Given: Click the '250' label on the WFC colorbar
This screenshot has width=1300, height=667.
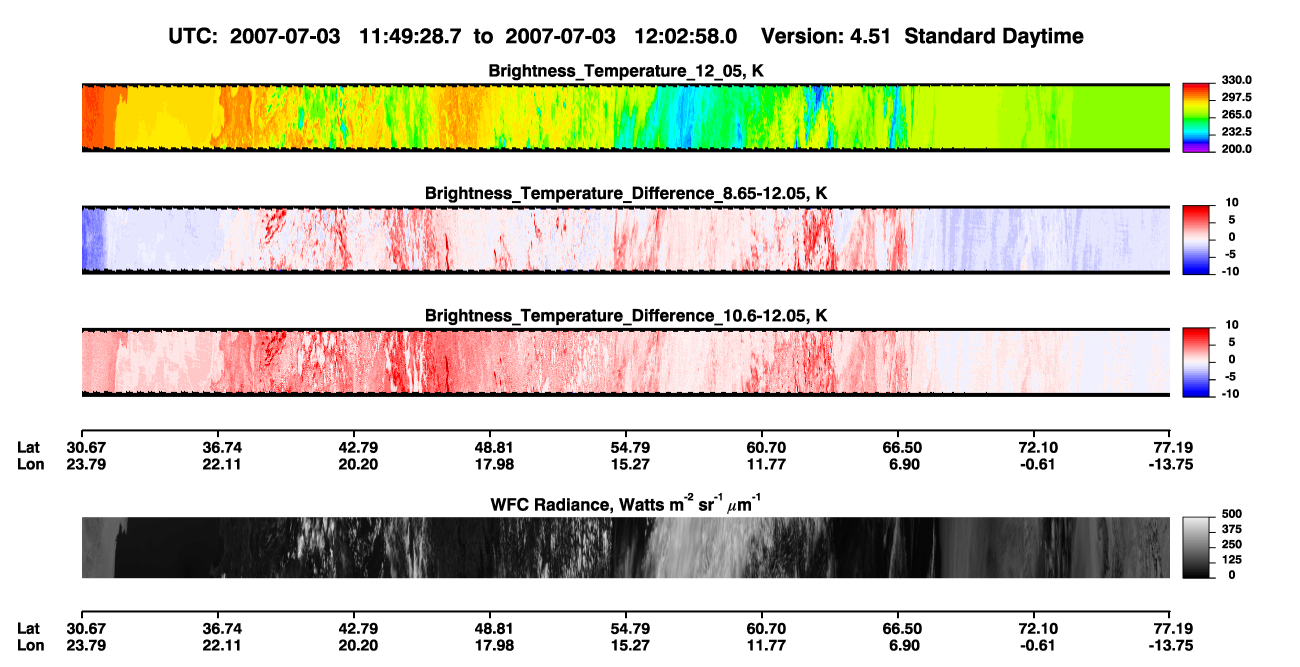Looking at the screenshot, I should tap(1233, 545).
